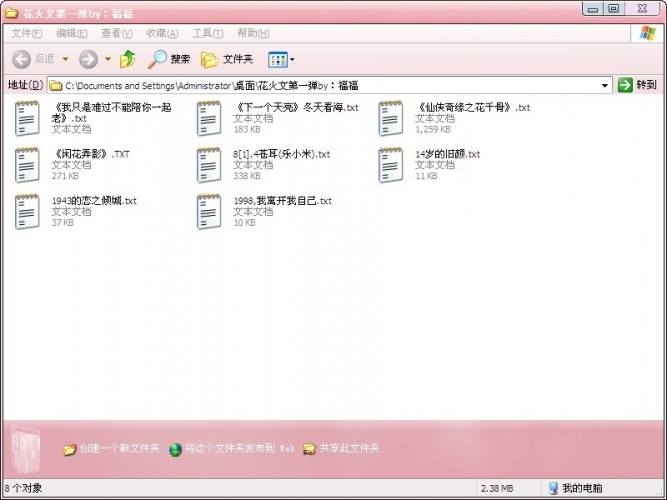
Task: Open the 文件(F) menu
Action: 28,33
